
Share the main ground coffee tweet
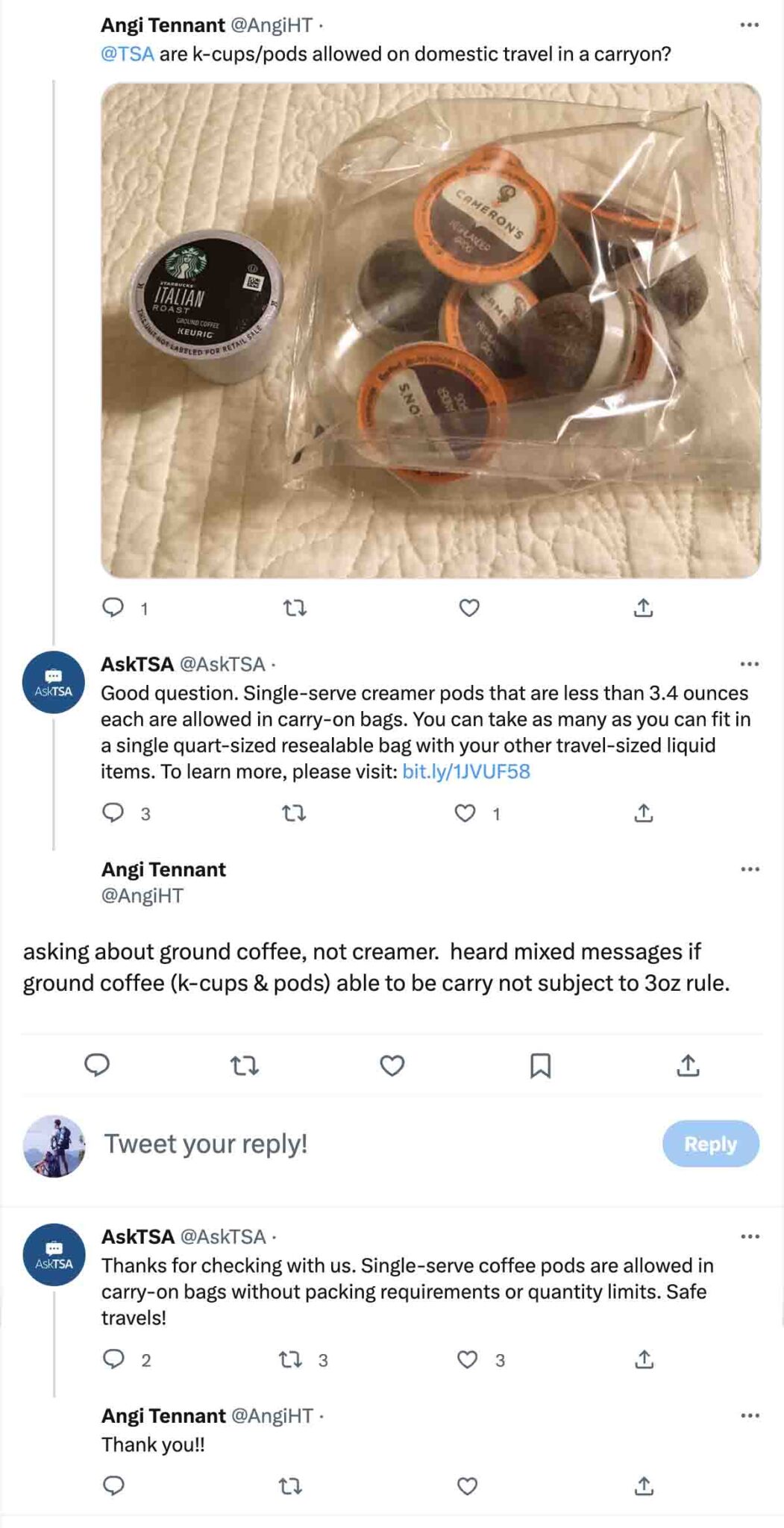(x=688, y=1065)
